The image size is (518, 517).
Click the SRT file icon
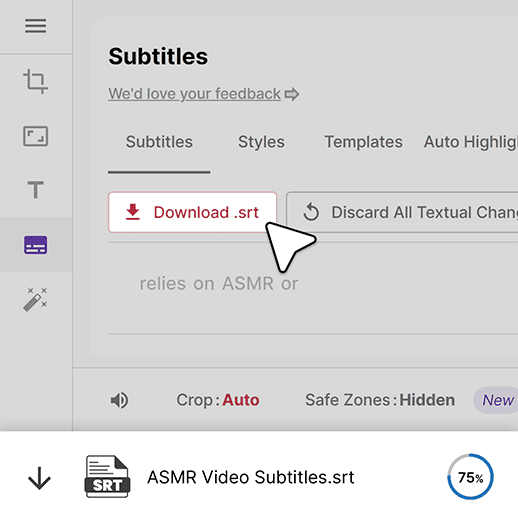(107, 476)
